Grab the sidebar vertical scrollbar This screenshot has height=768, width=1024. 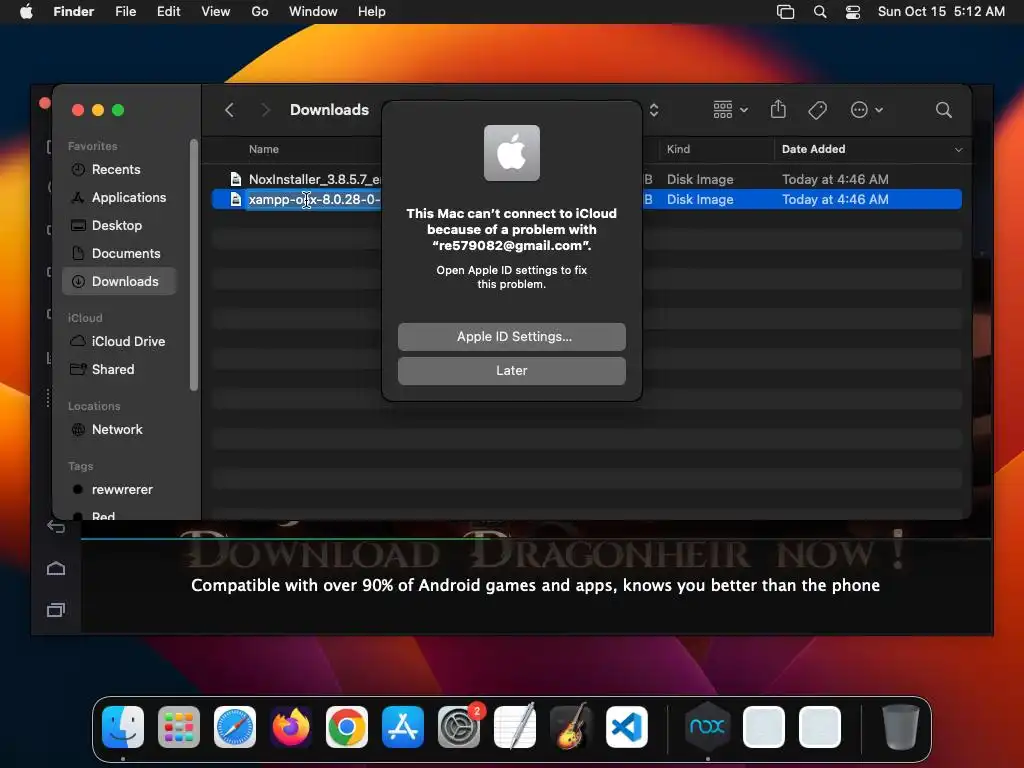point(193,264)
